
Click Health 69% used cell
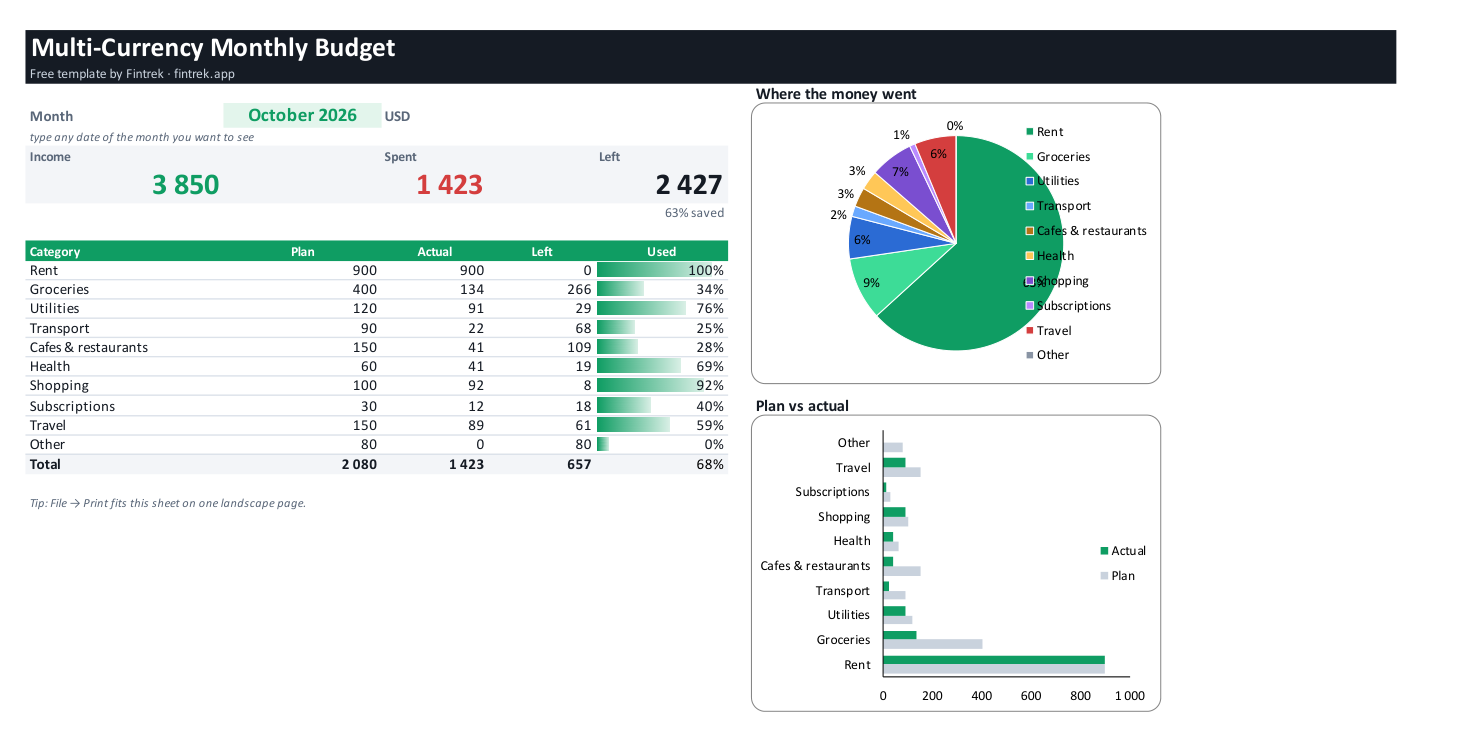point(661,366)
